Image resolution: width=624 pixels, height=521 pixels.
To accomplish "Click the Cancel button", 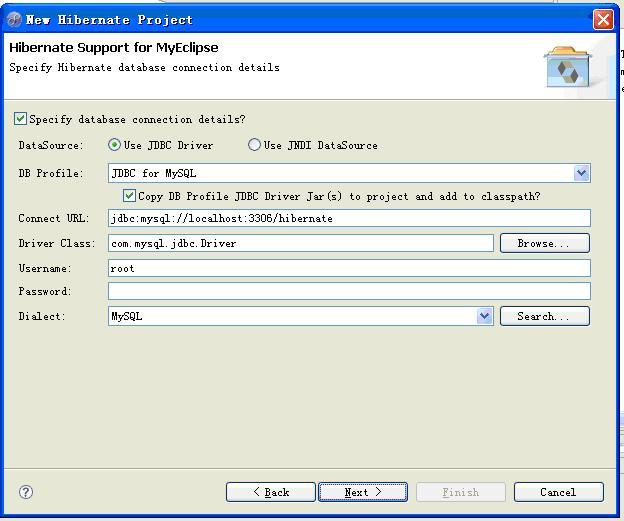I will (558, 492).
